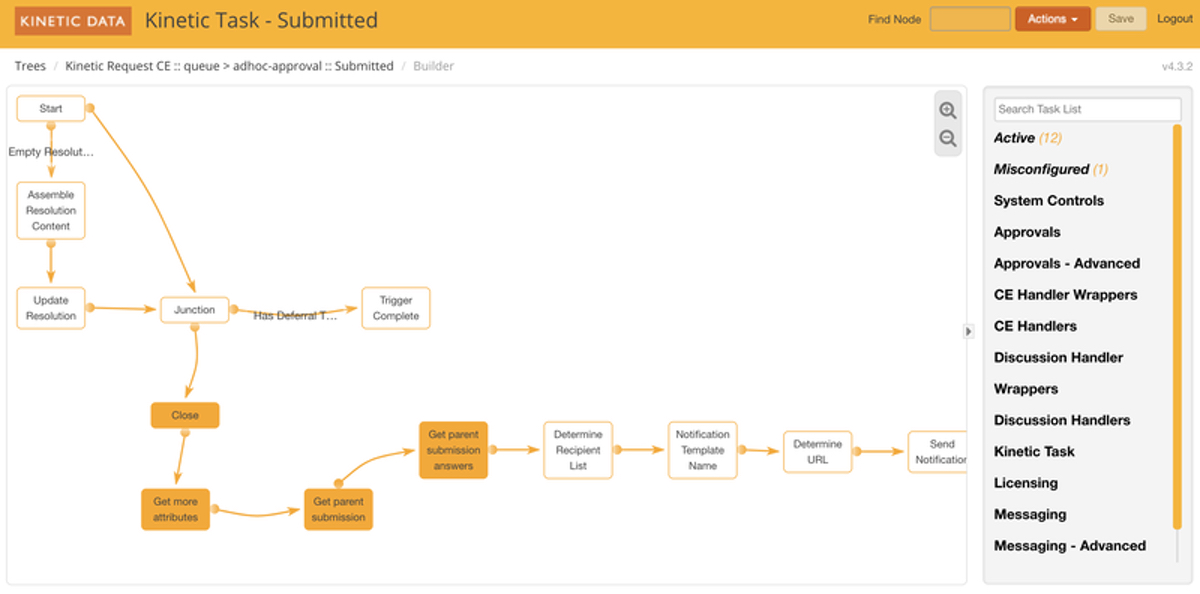
Task: Select the Update Resolution node
Action: 51,308
